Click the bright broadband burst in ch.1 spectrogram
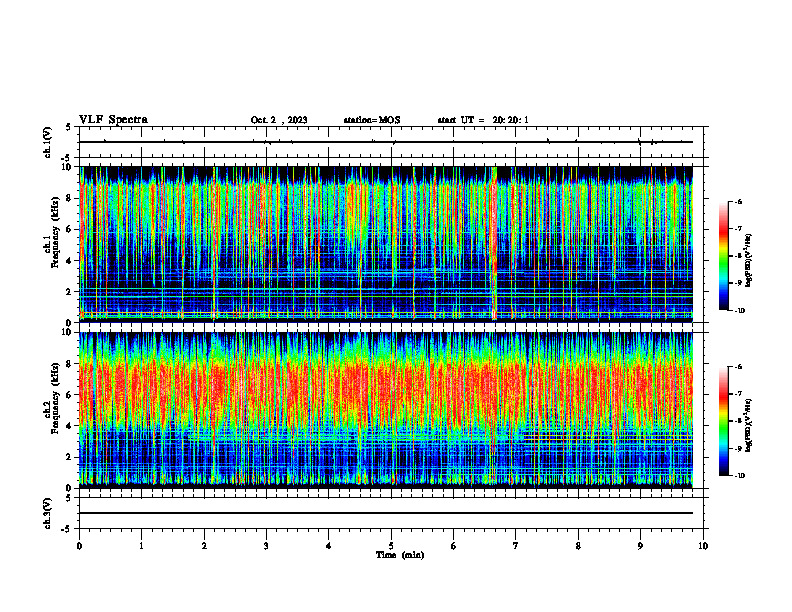Viewport: 792px width, 612px height. click(494, 243)
